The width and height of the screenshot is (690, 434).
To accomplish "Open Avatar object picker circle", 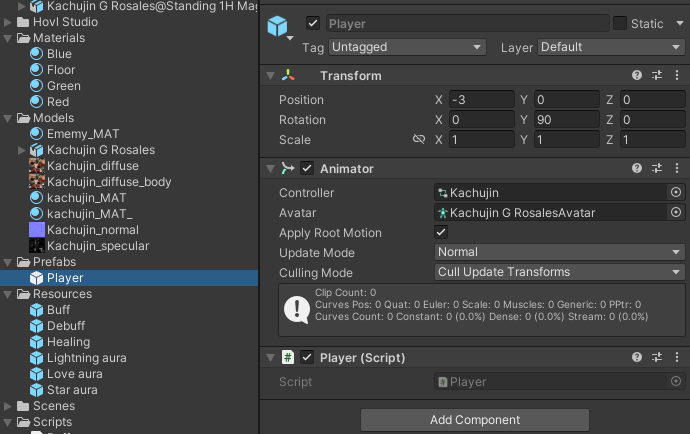I will tap(676, 213).
